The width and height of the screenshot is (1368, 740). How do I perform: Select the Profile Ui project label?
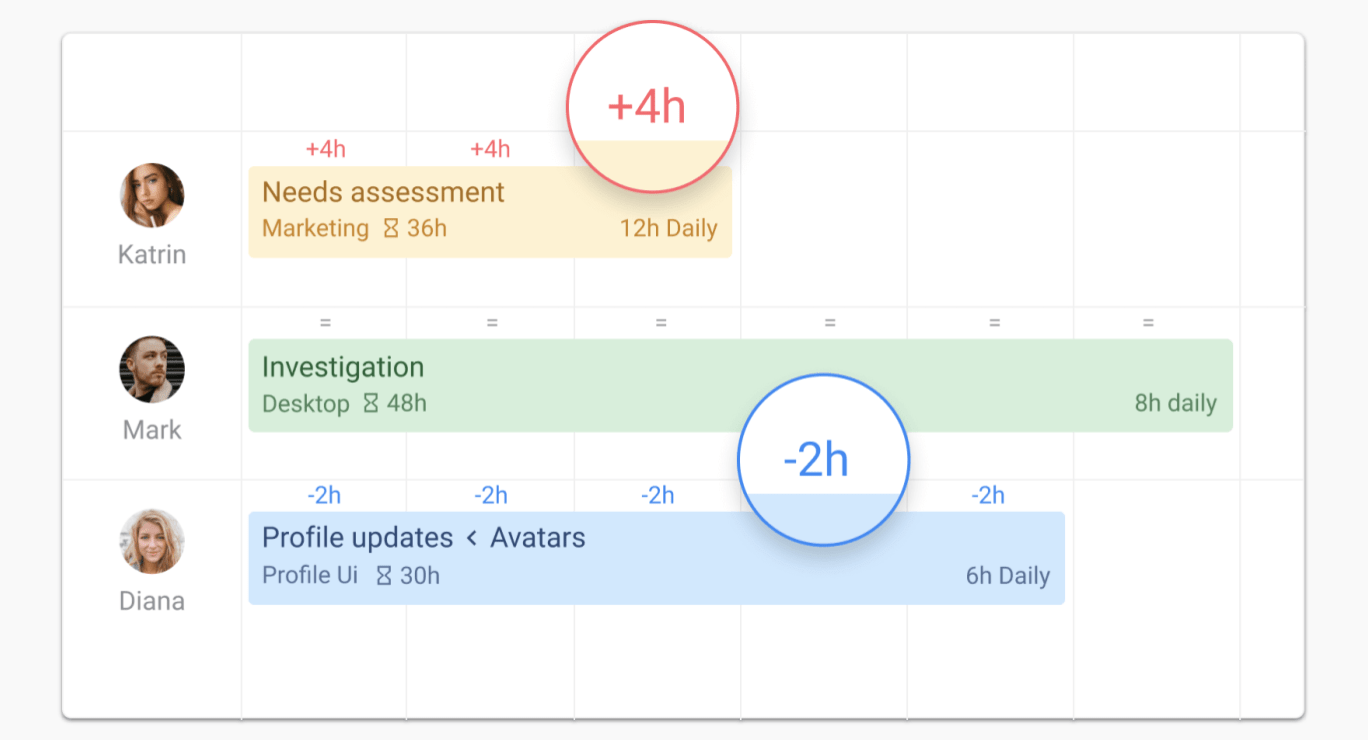[x=310, y=576]
